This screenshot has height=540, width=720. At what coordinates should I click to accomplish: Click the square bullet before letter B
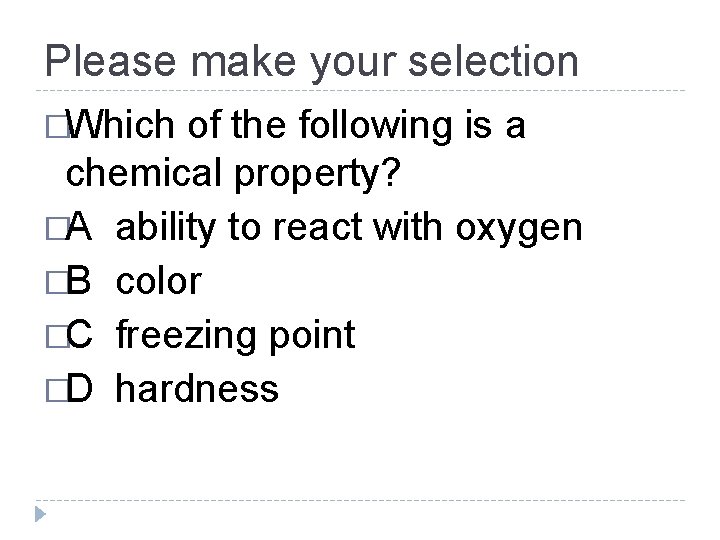pyautogui.click(x=53, y=283)
